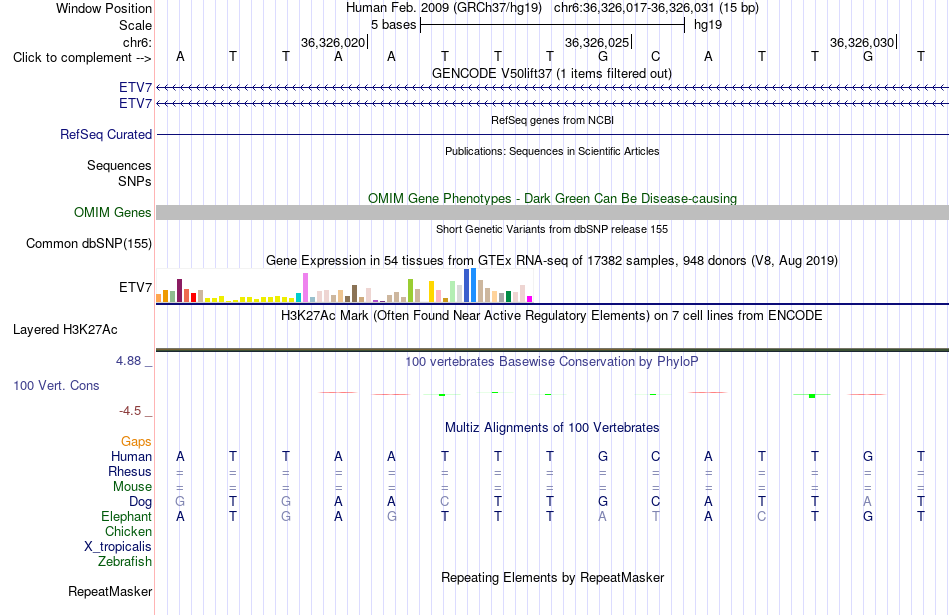Open the OMIM Genes track label

(112, 212)
